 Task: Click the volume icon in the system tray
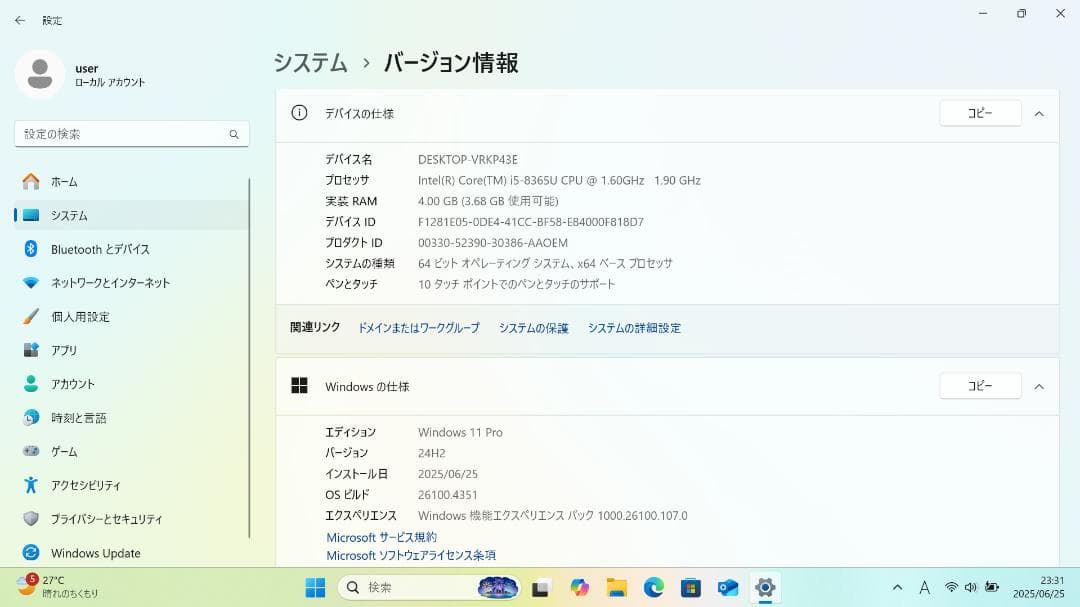pos(971,587)
